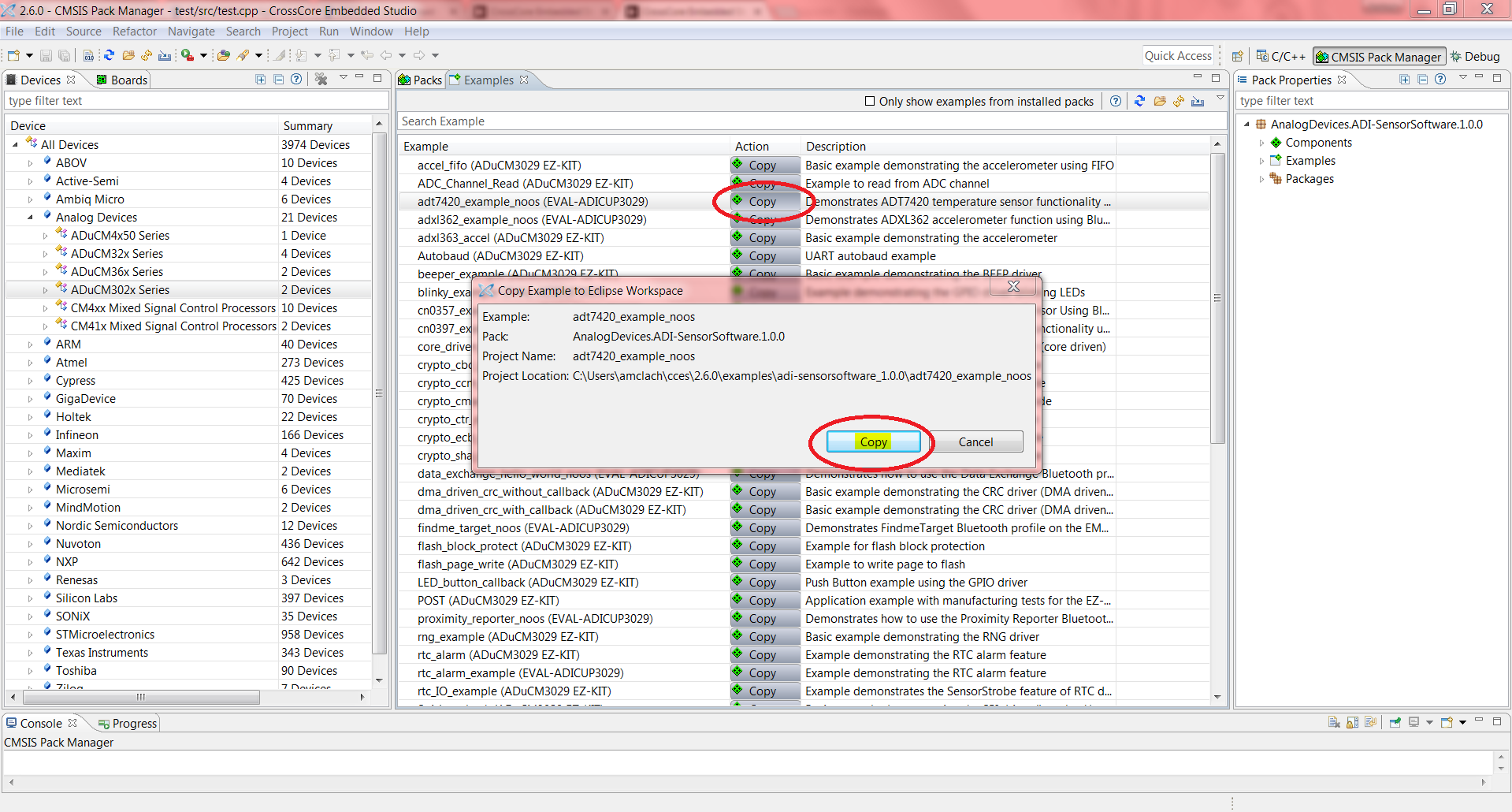Toggle 'Only show examples from installed packs'
The width and height of the screenshot is (1512, 812).
pos(870,101)
